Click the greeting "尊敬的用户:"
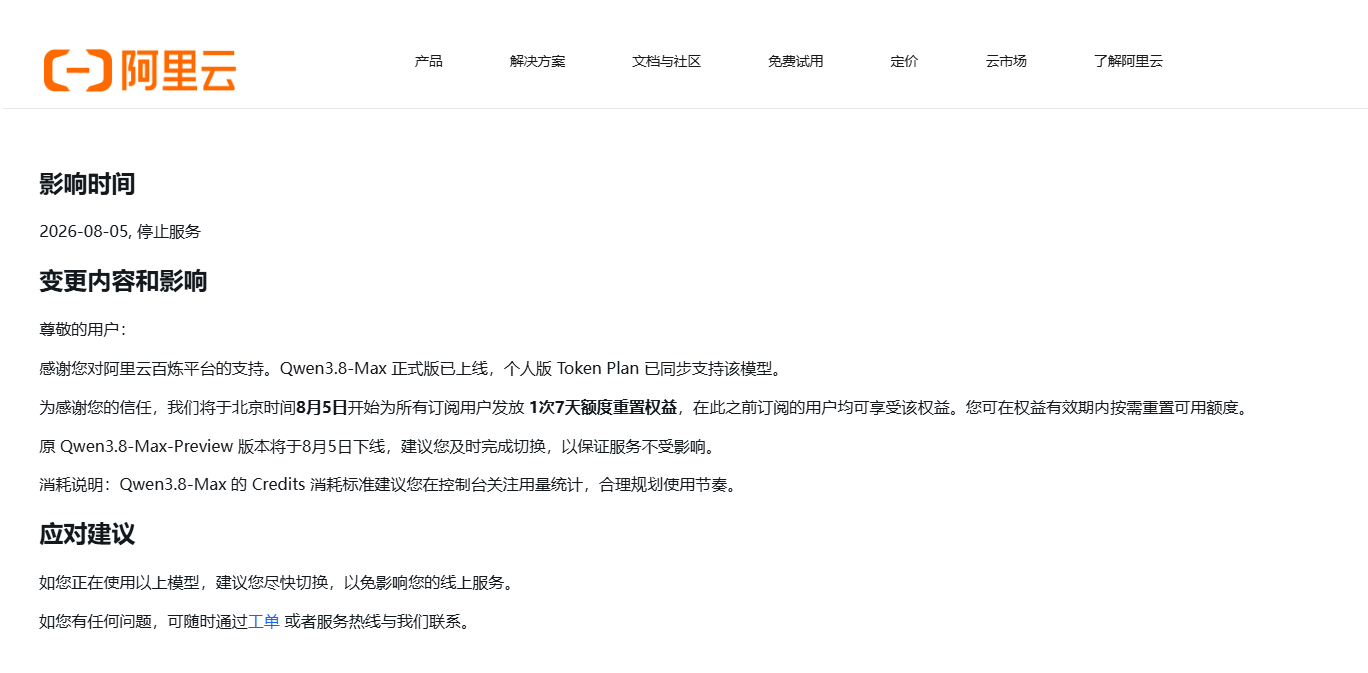Image resolution: width=1368 pixels, height=673 pixels. point(83,330)
